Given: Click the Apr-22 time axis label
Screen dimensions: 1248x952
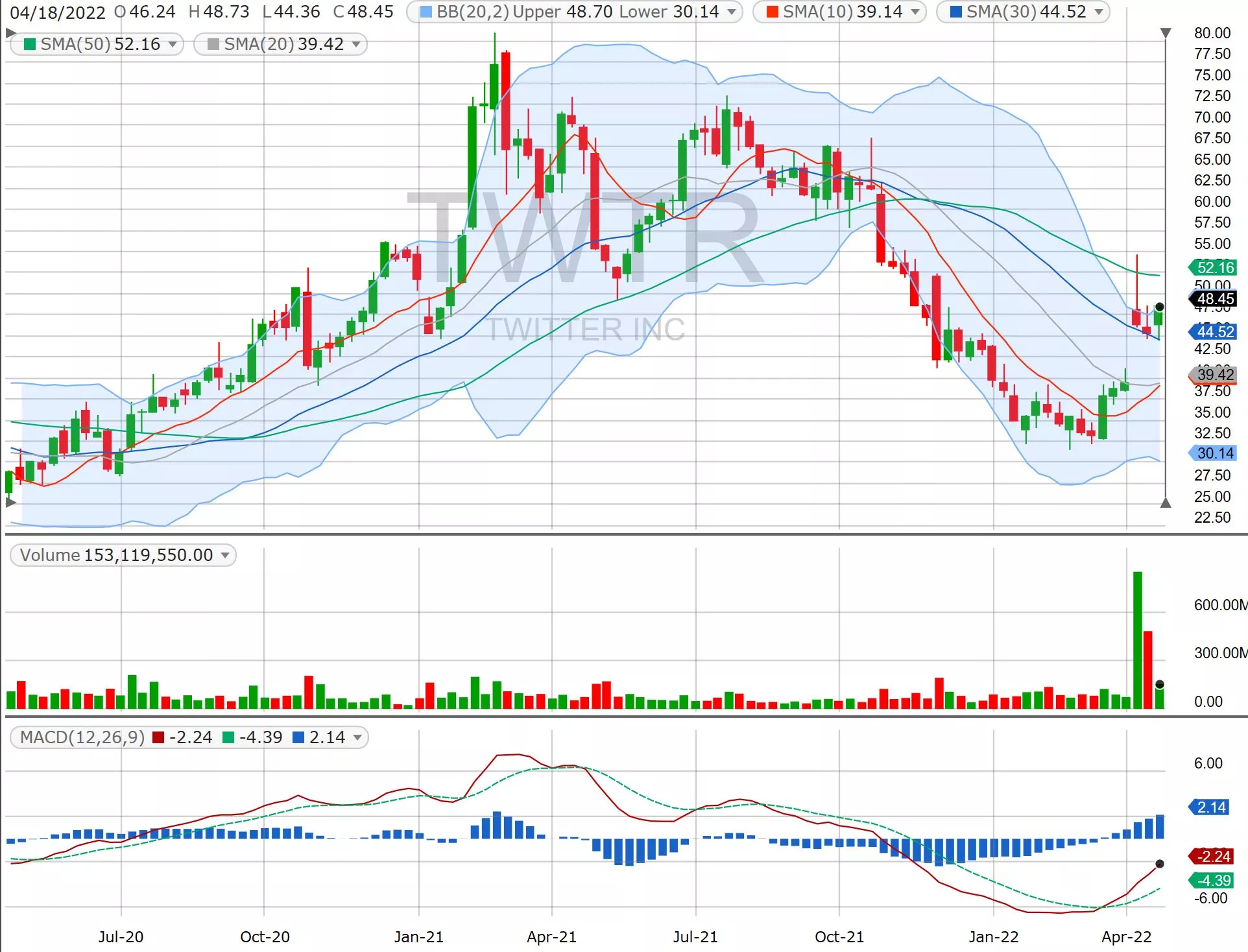Looking at the screenshot, I should pos(1127,936).
